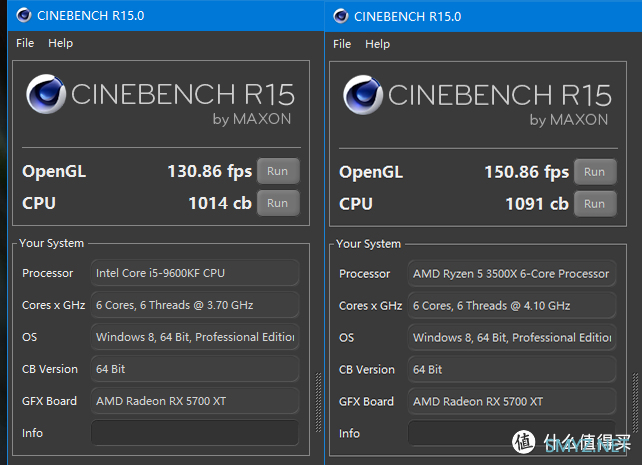
Task: Click 64 Bit CB Version in right window
Action: click(x=512, y=370)
